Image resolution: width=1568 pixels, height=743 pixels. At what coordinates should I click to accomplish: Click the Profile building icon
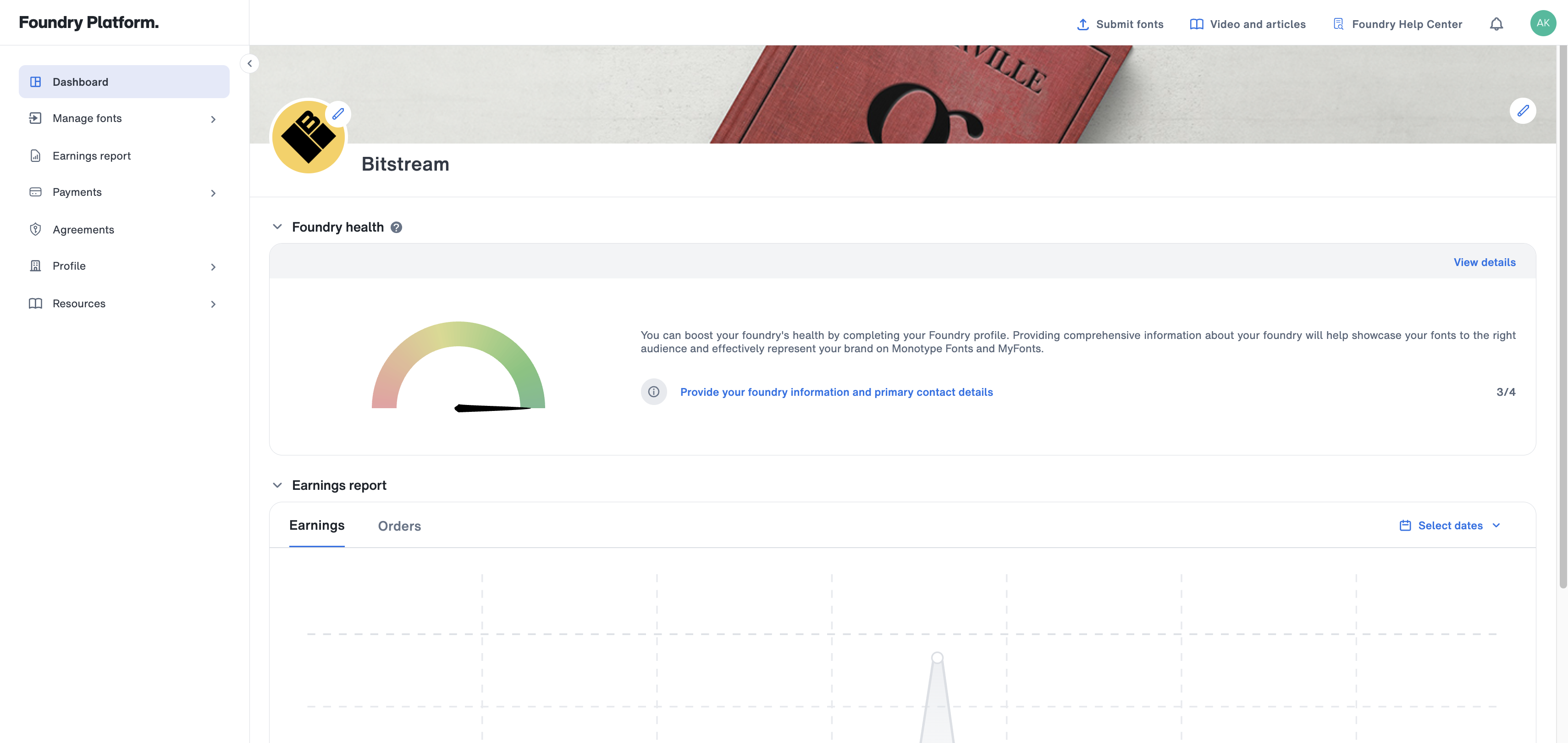35,266
